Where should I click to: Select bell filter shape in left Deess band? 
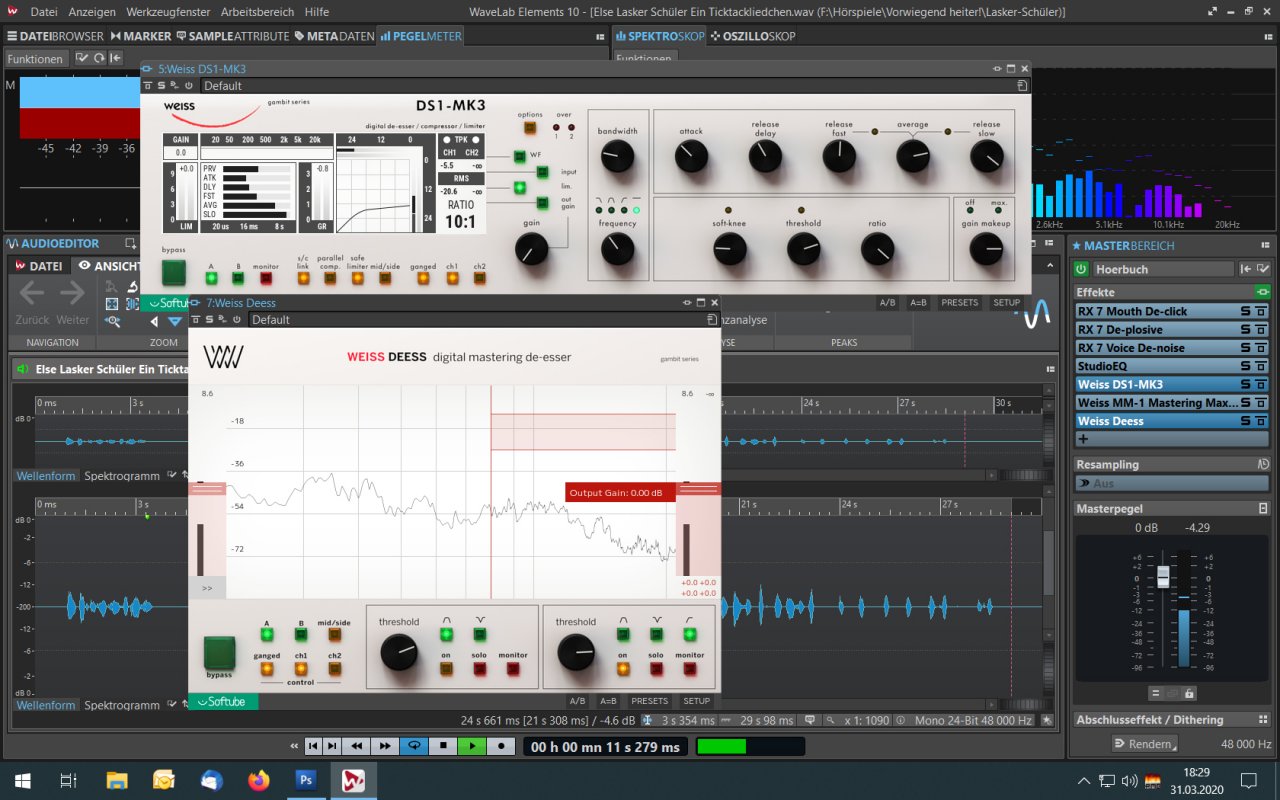[x=446, y=634]
